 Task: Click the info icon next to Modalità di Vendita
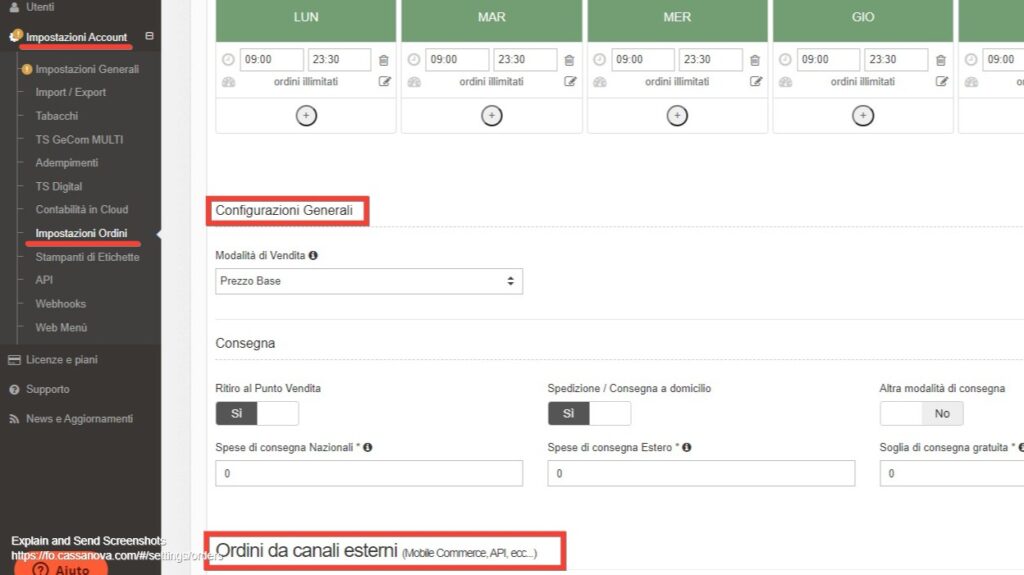coord(313,256)
